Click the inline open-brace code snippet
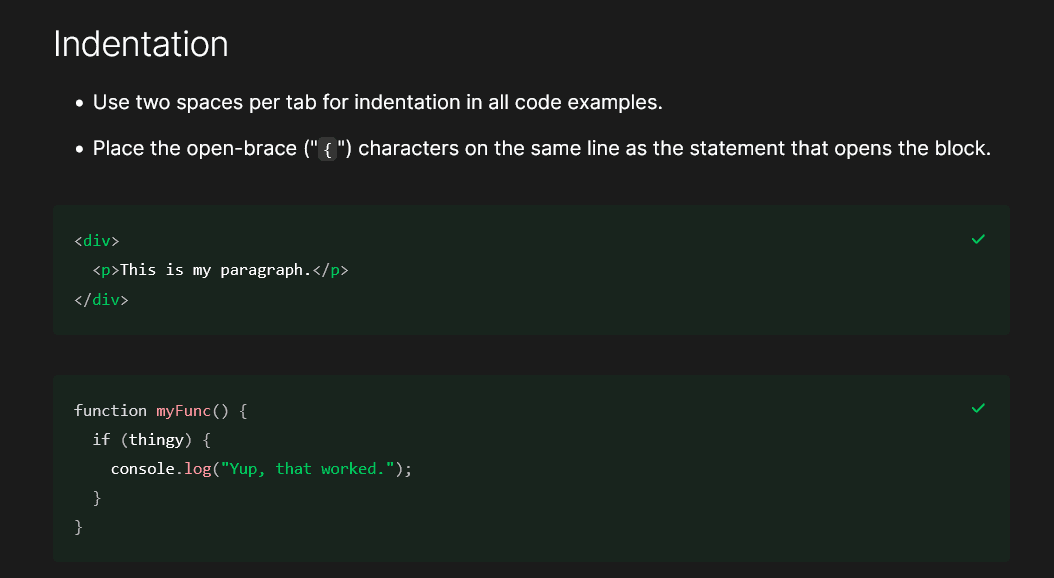The width and height of the screenshot is (1054, 578). [x=328, y=150]
